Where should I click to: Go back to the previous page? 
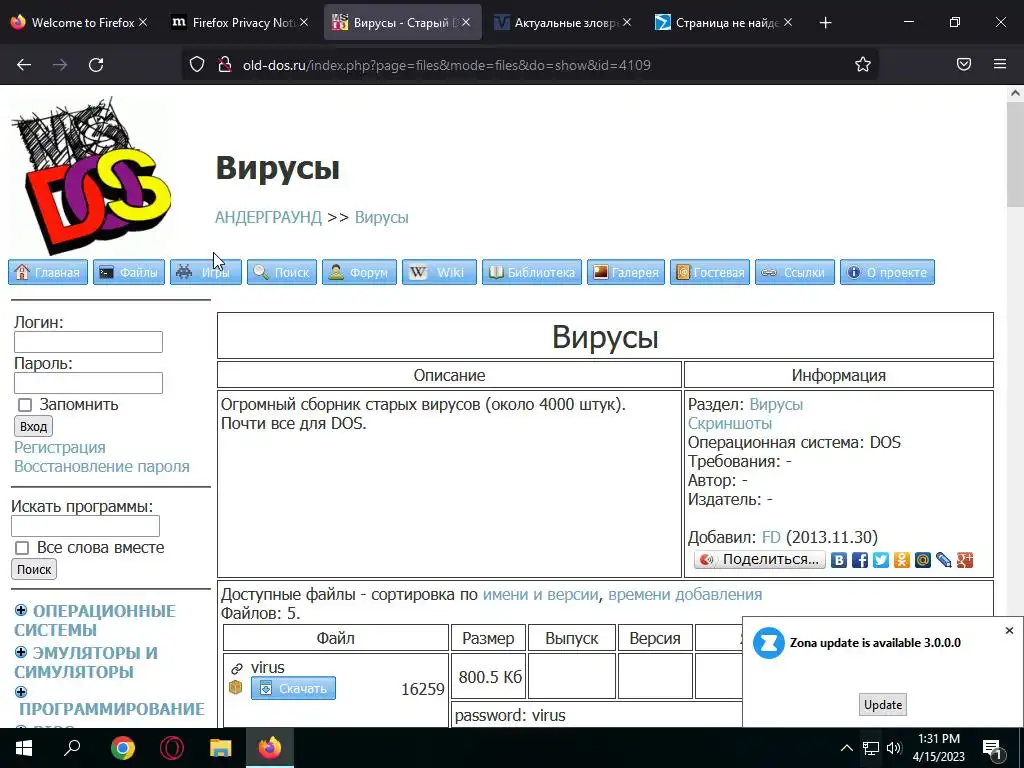tap(24, 65)
